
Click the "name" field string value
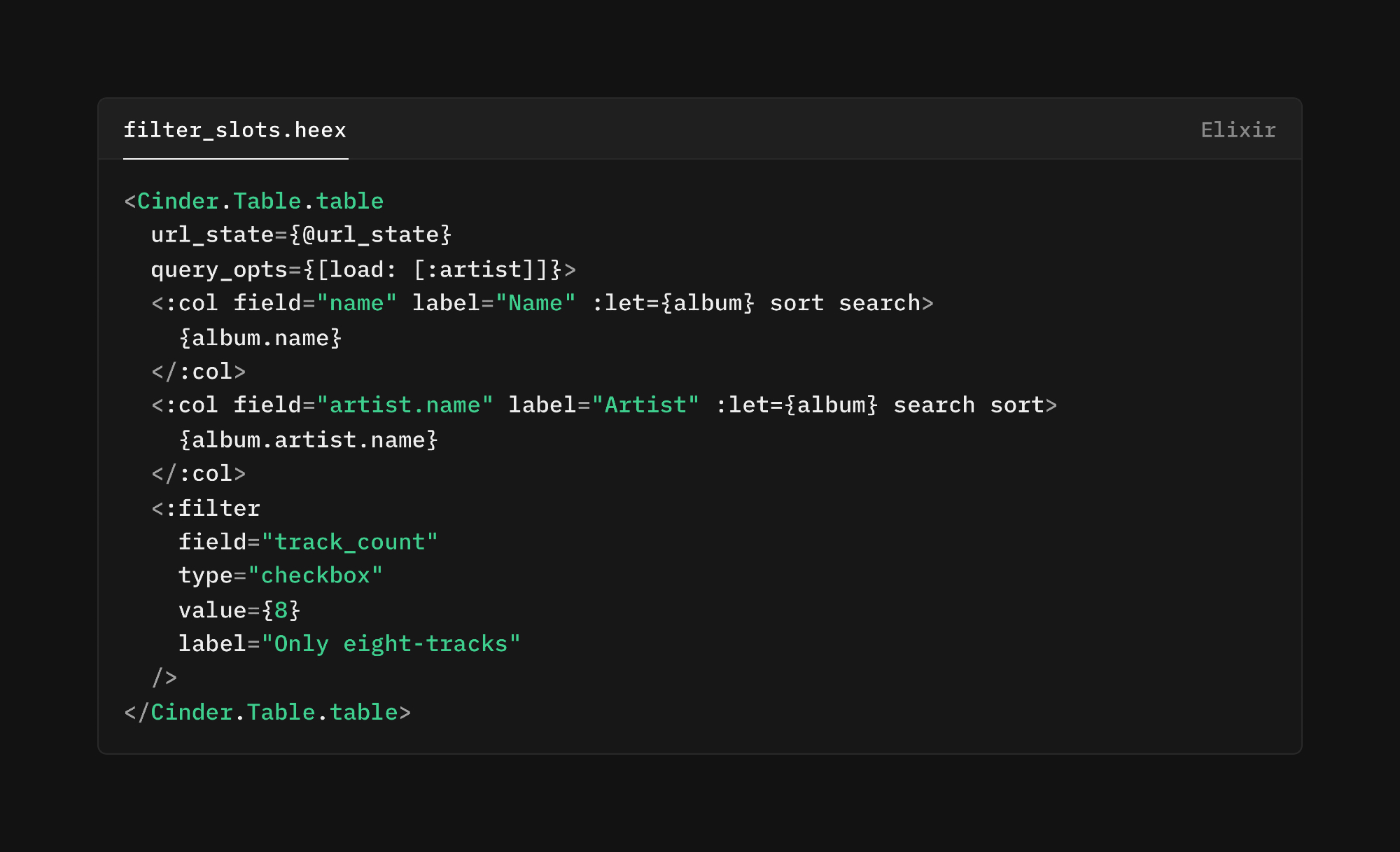357,304
